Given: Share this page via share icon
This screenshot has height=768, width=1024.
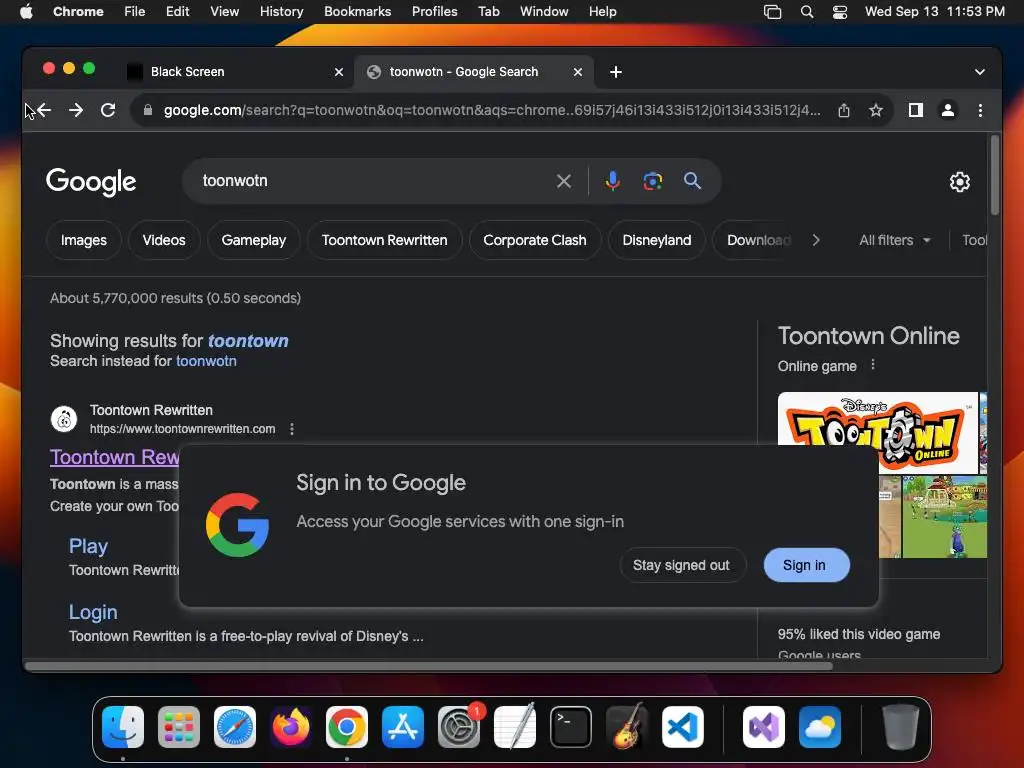Looking at the screenshot, I should [844, 110].
